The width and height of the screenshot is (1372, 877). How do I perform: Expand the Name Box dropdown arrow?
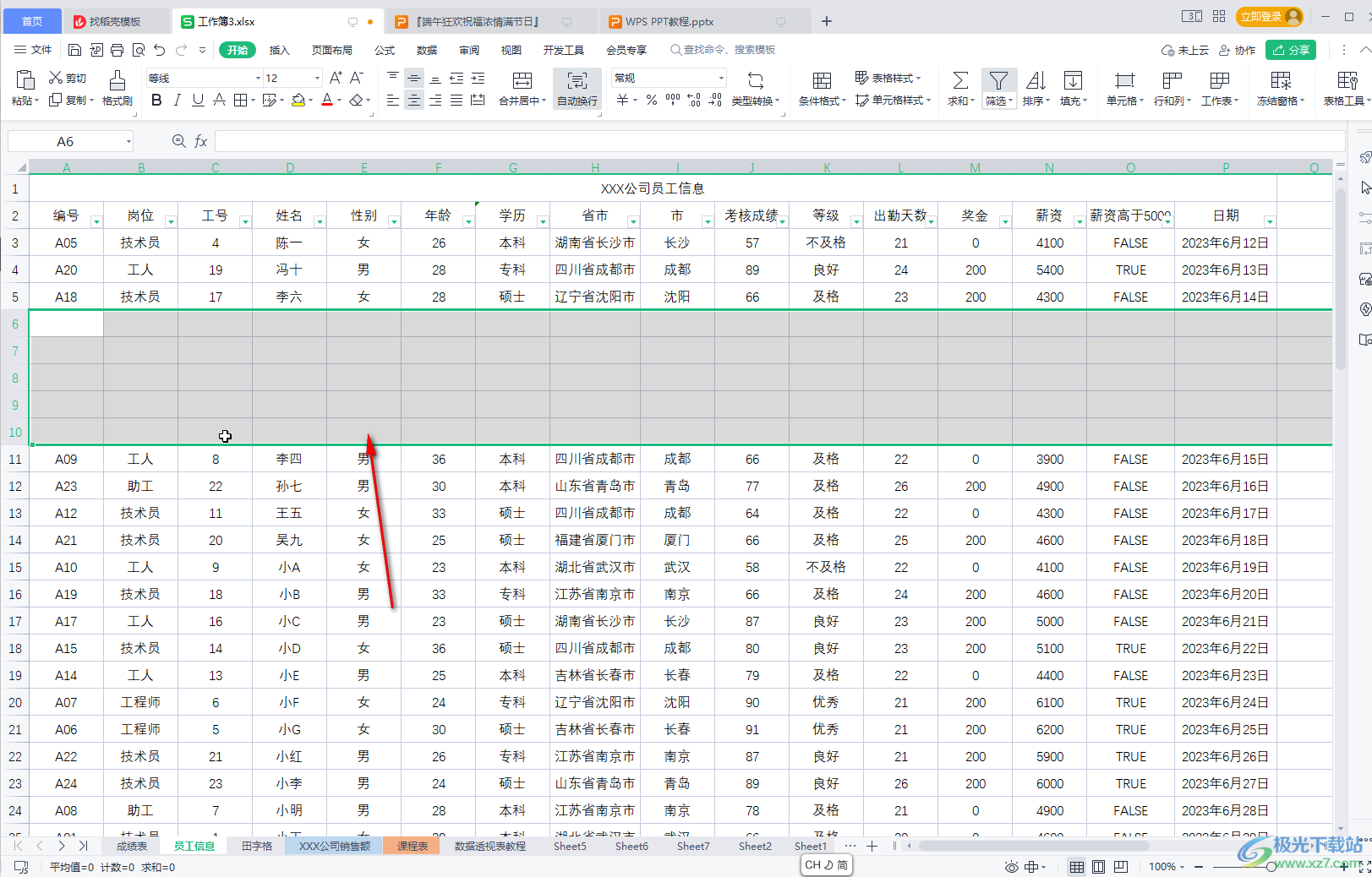pyautogui.click(x=128, y=141)
